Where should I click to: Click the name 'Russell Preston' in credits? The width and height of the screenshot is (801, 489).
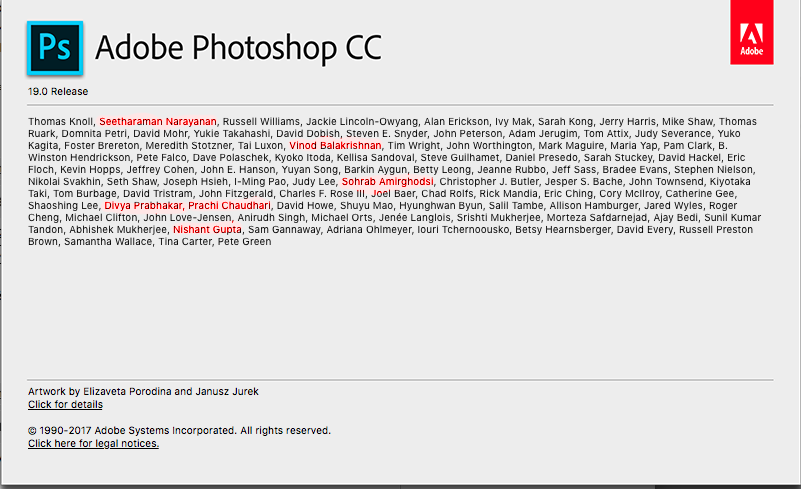click(x=716, y=229)
